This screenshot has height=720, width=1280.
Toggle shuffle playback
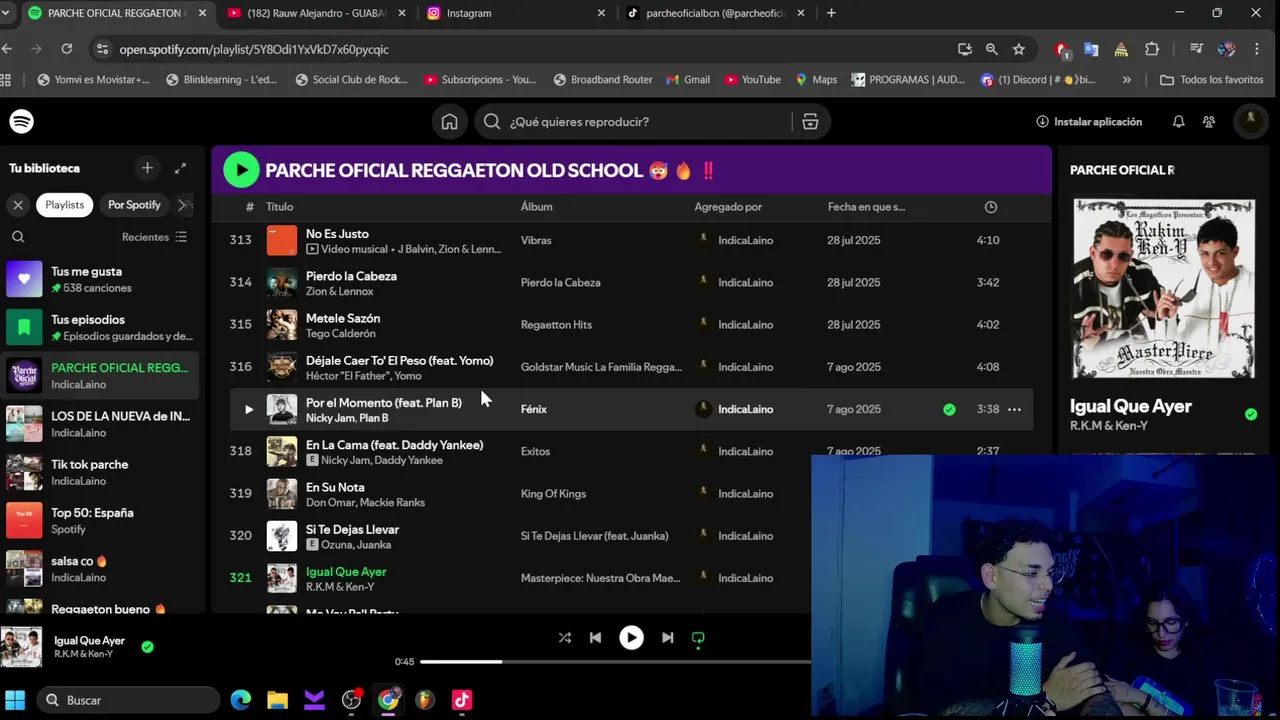565,638
